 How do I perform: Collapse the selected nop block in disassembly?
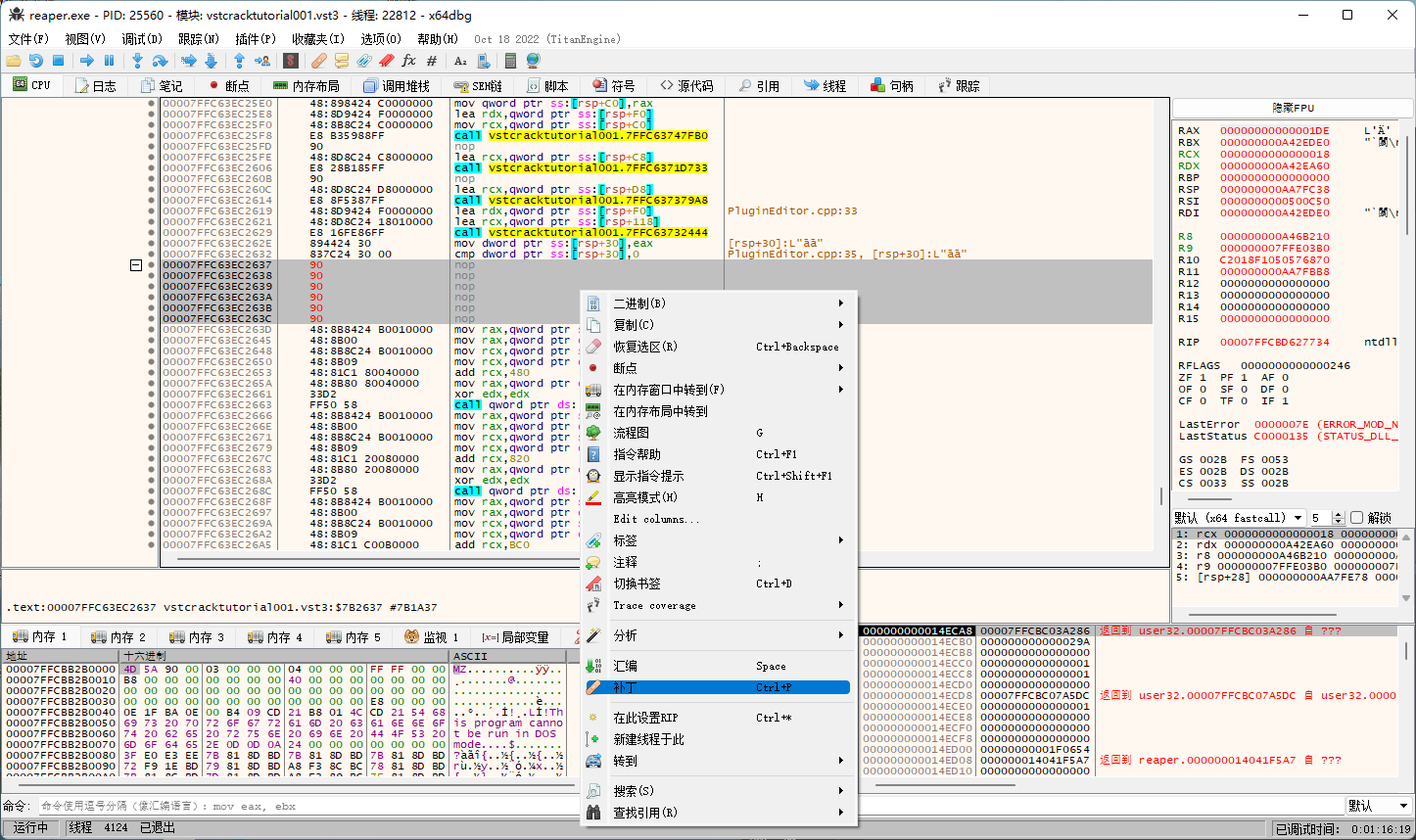tap(136, 265)
